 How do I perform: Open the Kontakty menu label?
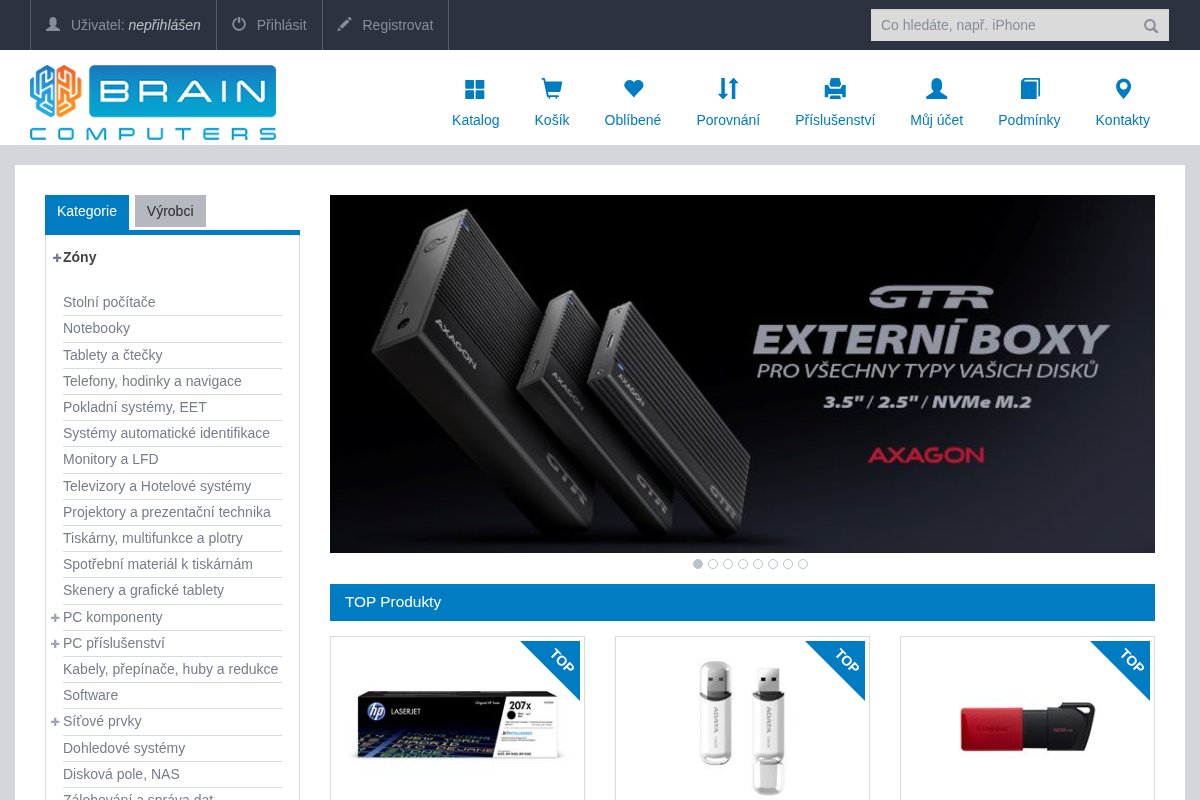[x=1123, y=120]
